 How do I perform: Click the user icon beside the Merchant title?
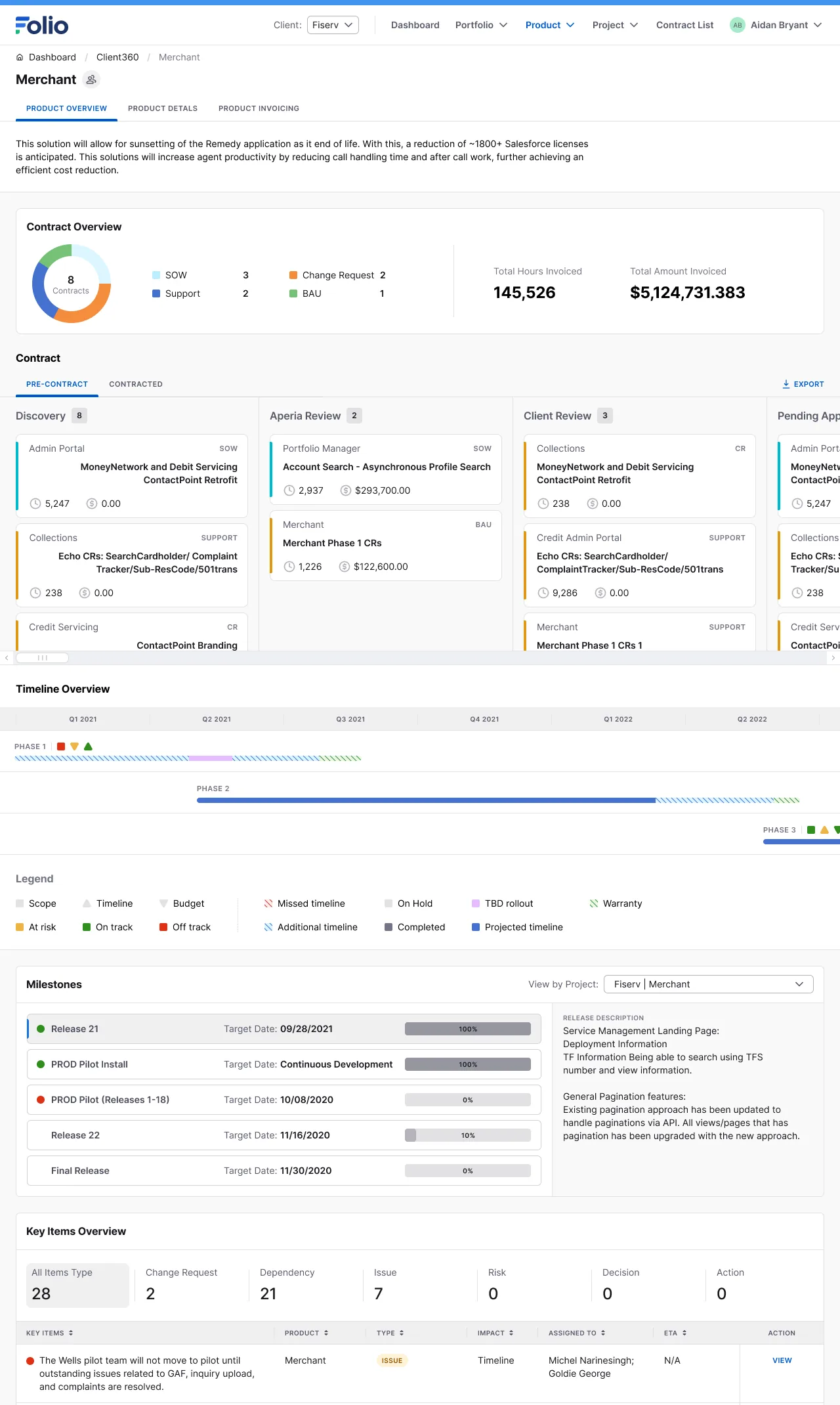pos(92,79)
